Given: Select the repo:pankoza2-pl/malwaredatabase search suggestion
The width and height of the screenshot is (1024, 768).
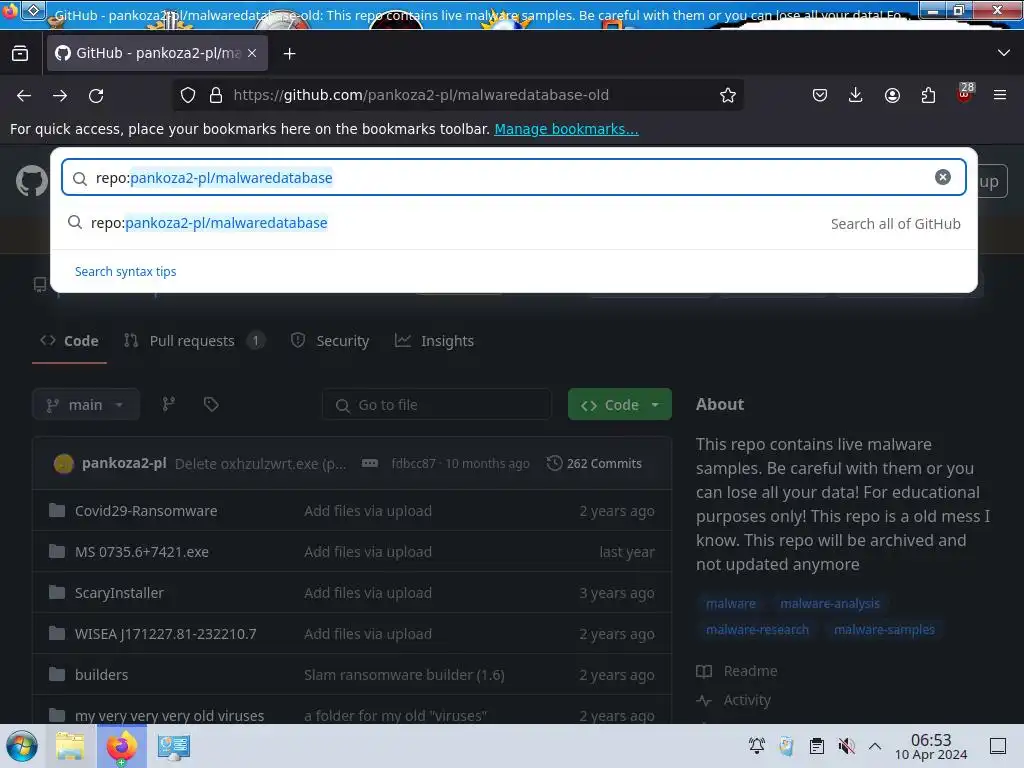Looking at the screenshot, I should 513,223.
